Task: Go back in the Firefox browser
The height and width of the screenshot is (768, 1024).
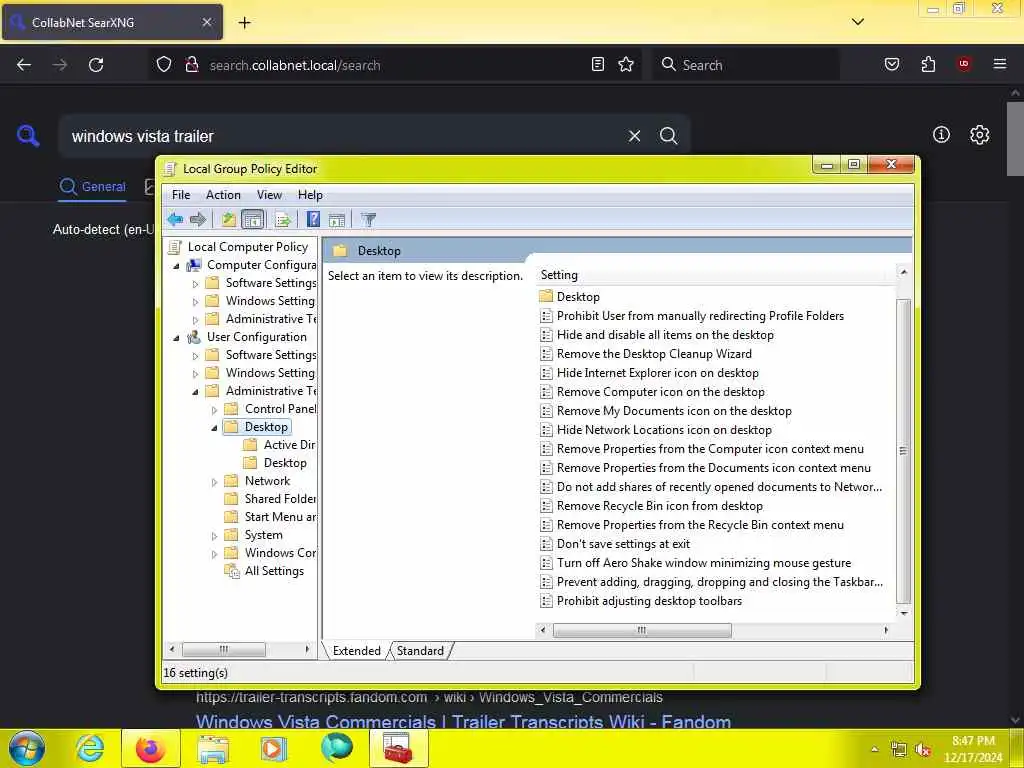Action: click(24, 65)
